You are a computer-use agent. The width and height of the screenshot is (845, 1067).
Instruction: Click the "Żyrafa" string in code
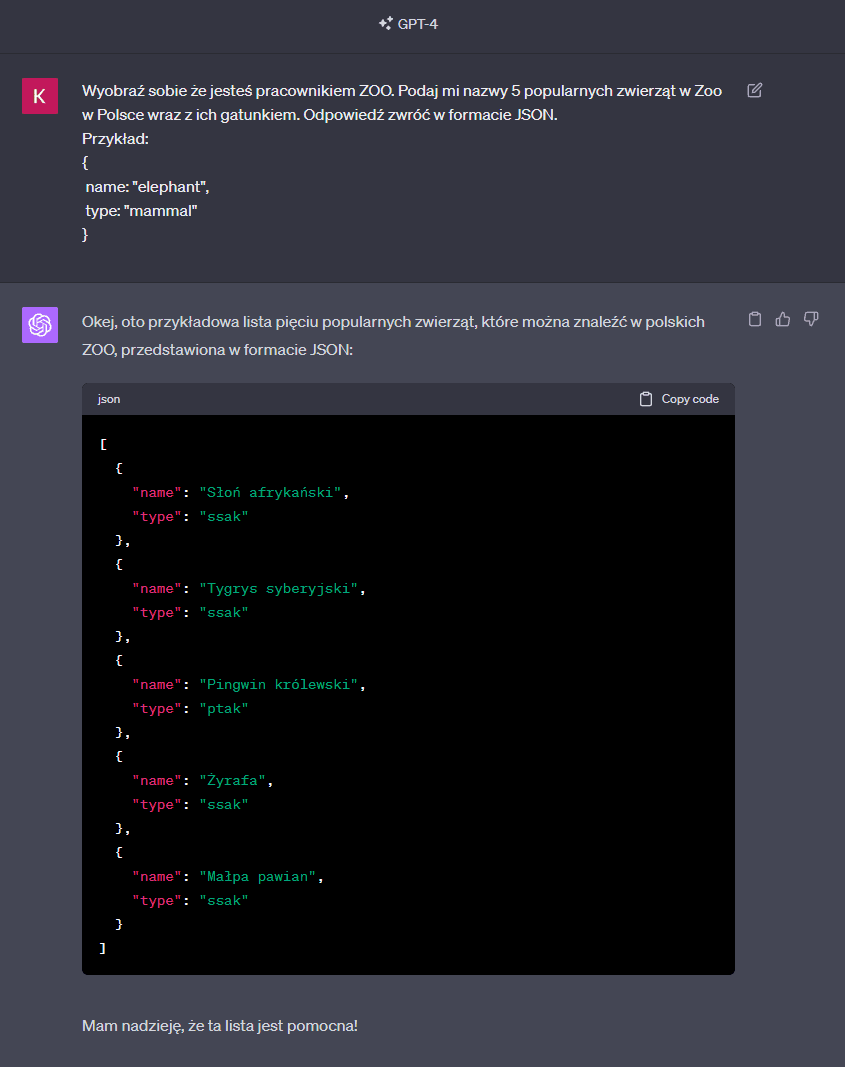pos(233,781)
